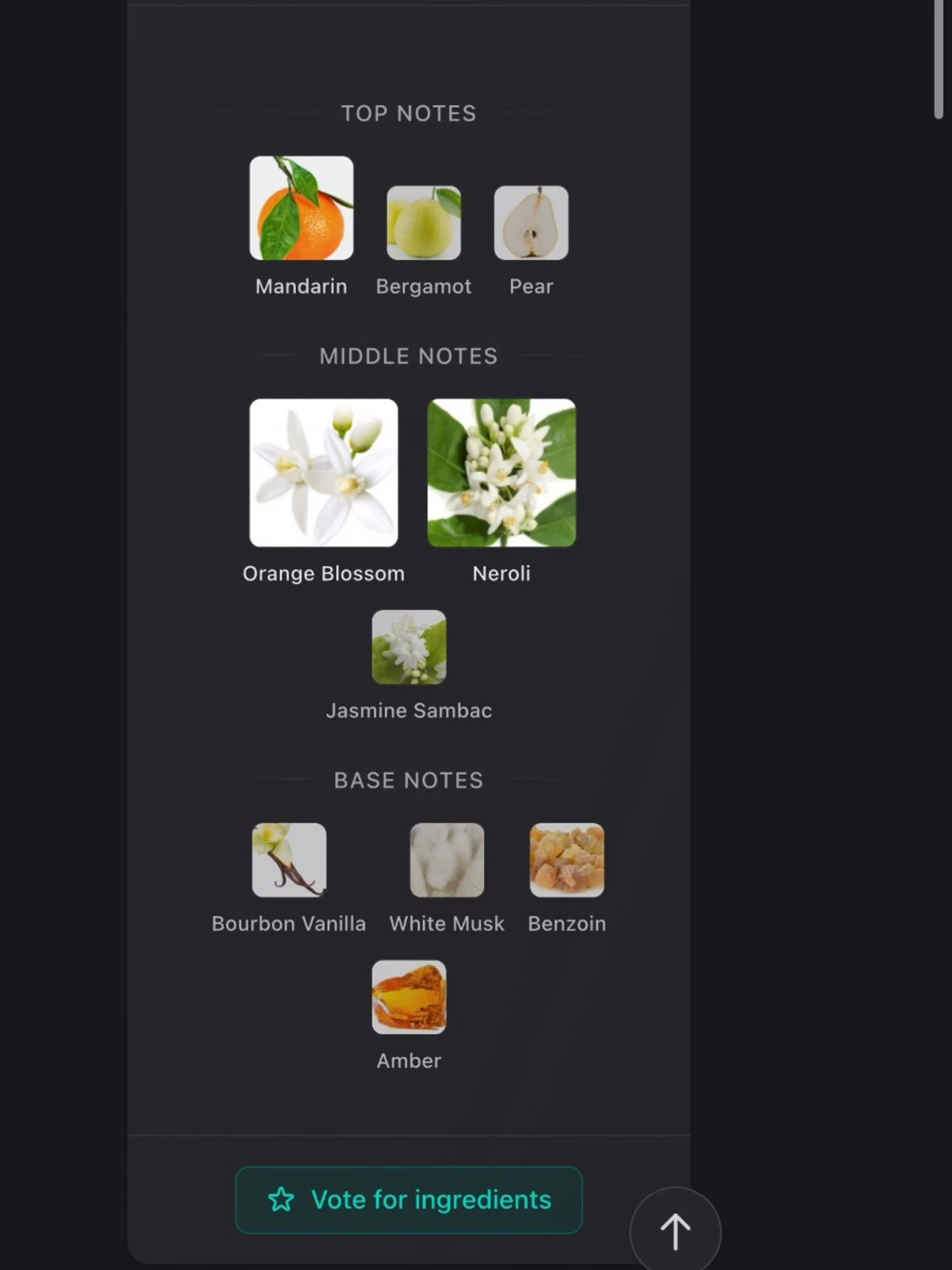
Task: Click the Jasmine Sambac icon
Action: (409, 647)
